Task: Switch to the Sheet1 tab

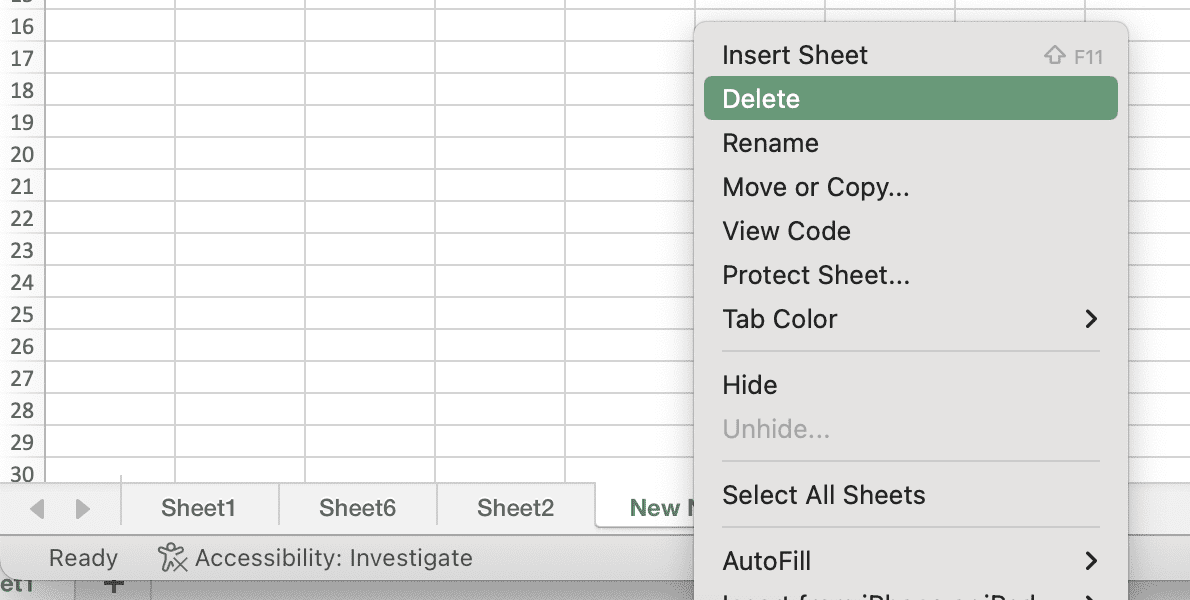Action: [x=199, y=507]
